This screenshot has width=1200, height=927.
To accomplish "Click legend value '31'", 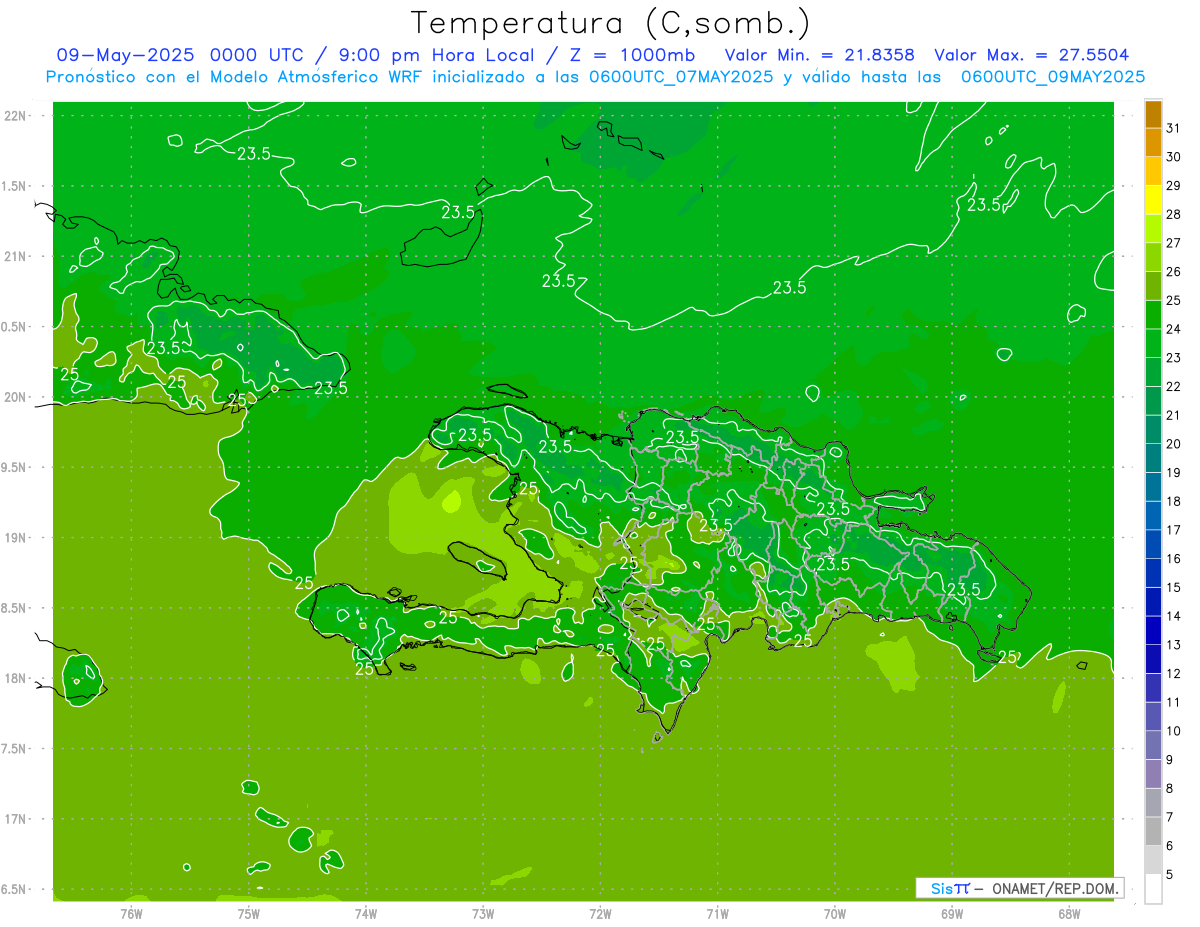I will pos(1174,128).
